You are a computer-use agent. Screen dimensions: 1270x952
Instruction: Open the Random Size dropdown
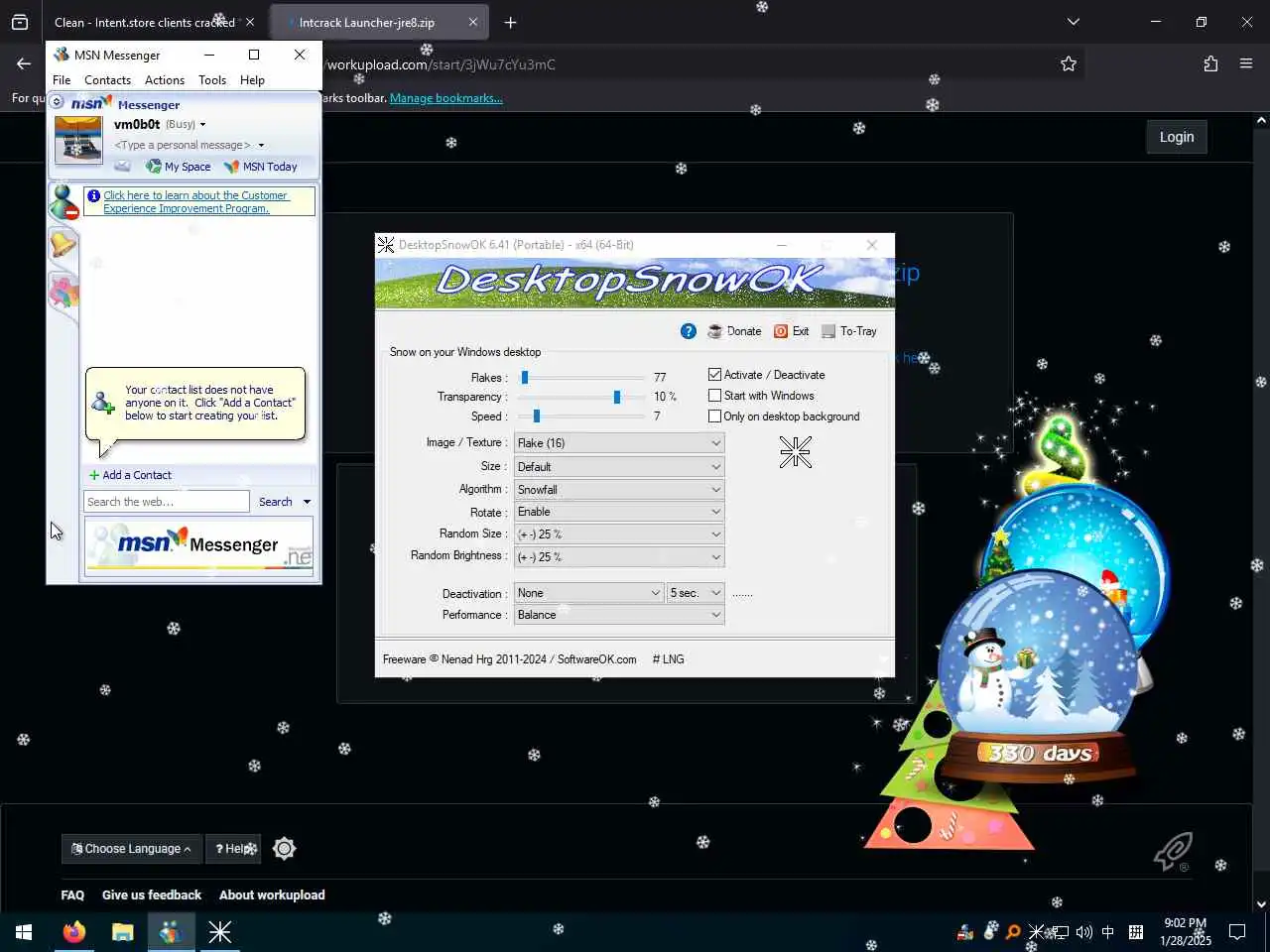pyautogui.click(x=619, y=534)
